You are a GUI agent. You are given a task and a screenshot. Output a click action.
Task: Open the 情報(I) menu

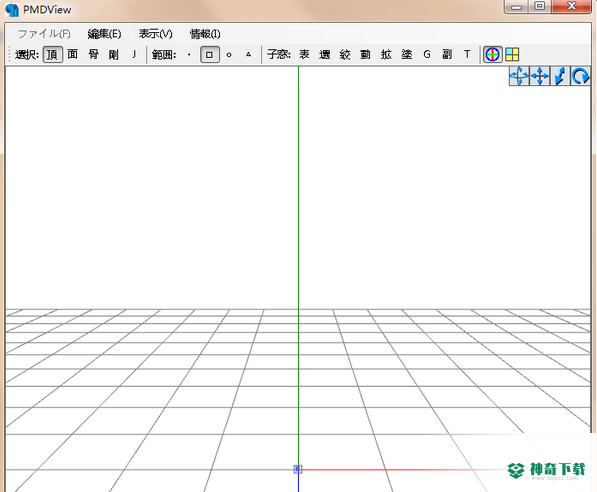pos(205,34)
